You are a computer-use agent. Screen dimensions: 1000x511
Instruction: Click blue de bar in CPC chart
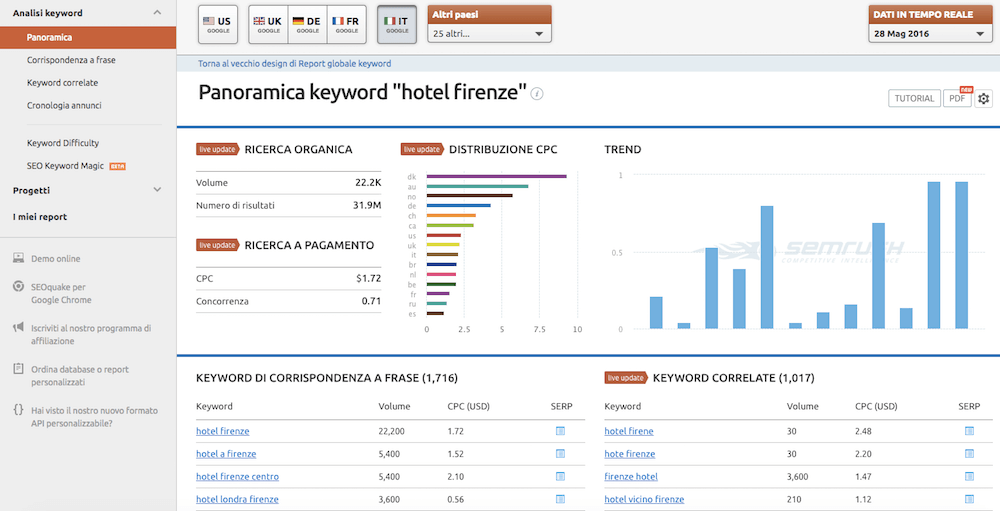tap(459, 205)
